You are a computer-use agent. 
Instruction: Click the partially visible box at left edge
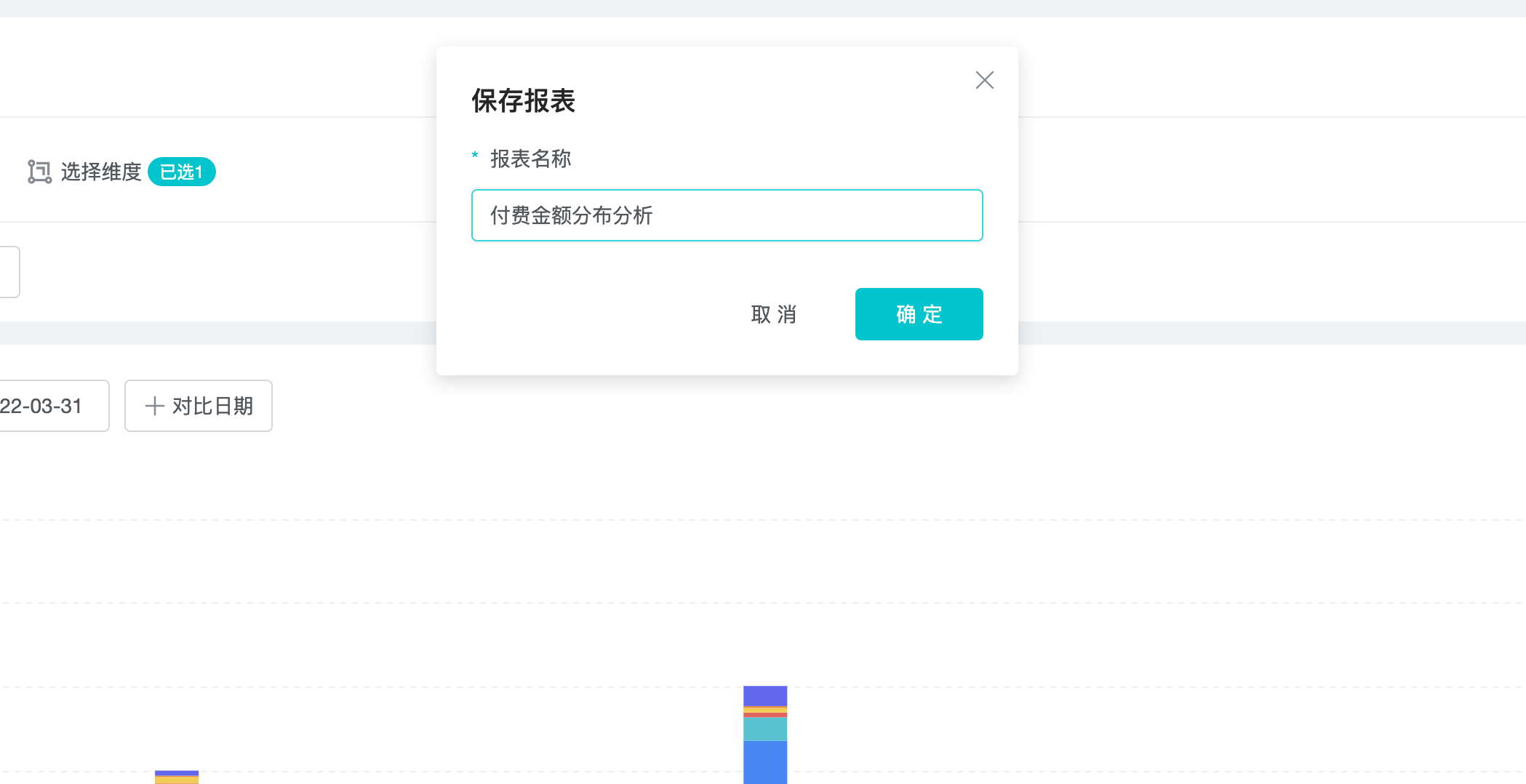point(9,272)
